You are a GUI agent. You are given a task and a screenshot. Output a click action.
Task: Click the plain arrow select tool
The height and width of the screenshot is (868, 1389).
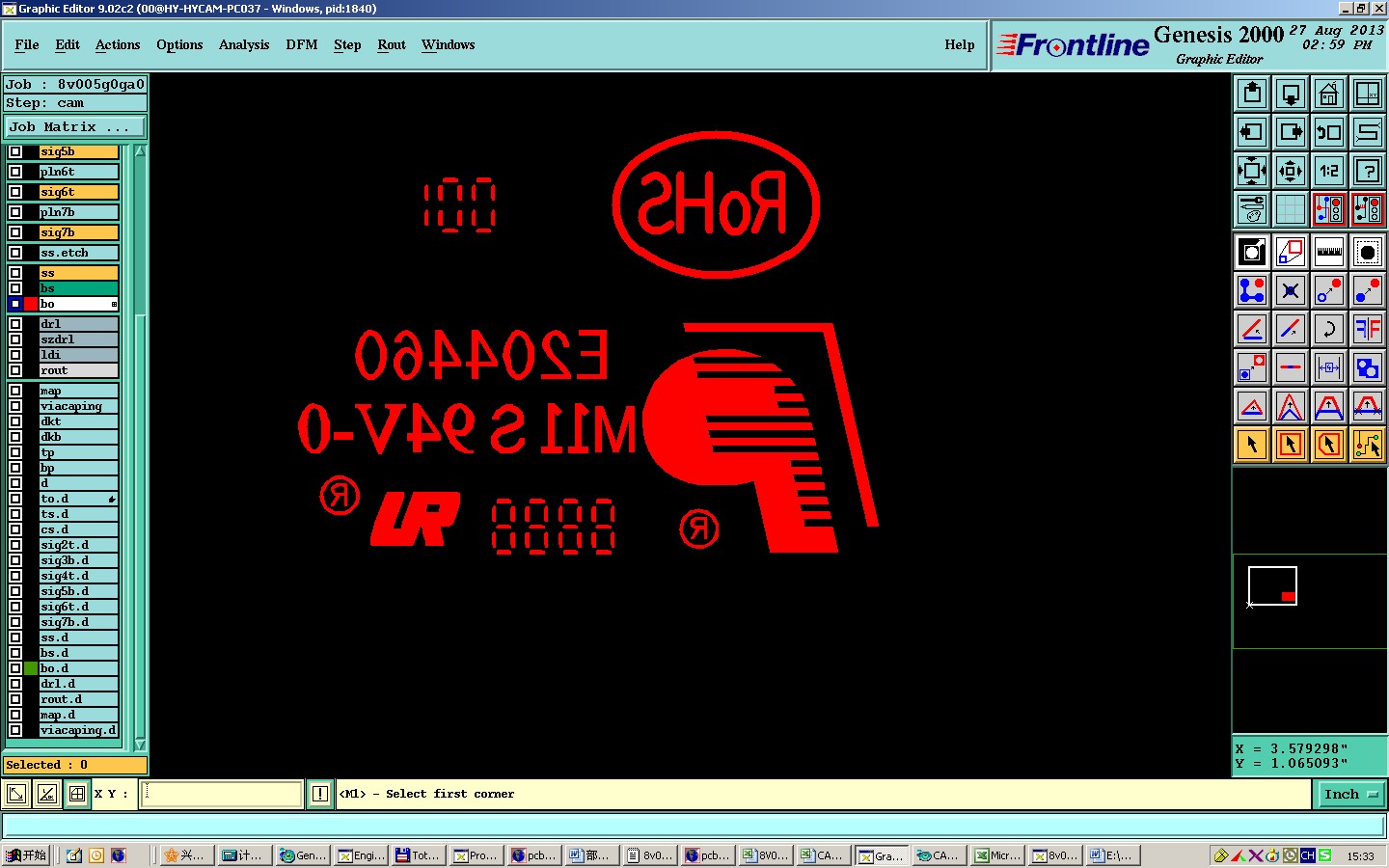point(1252,445)
